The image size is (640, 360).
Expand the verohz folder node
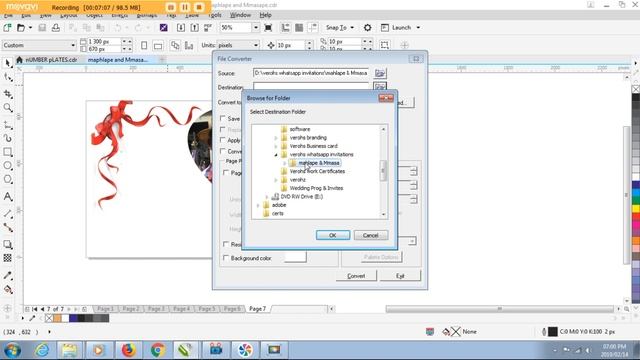276,180
